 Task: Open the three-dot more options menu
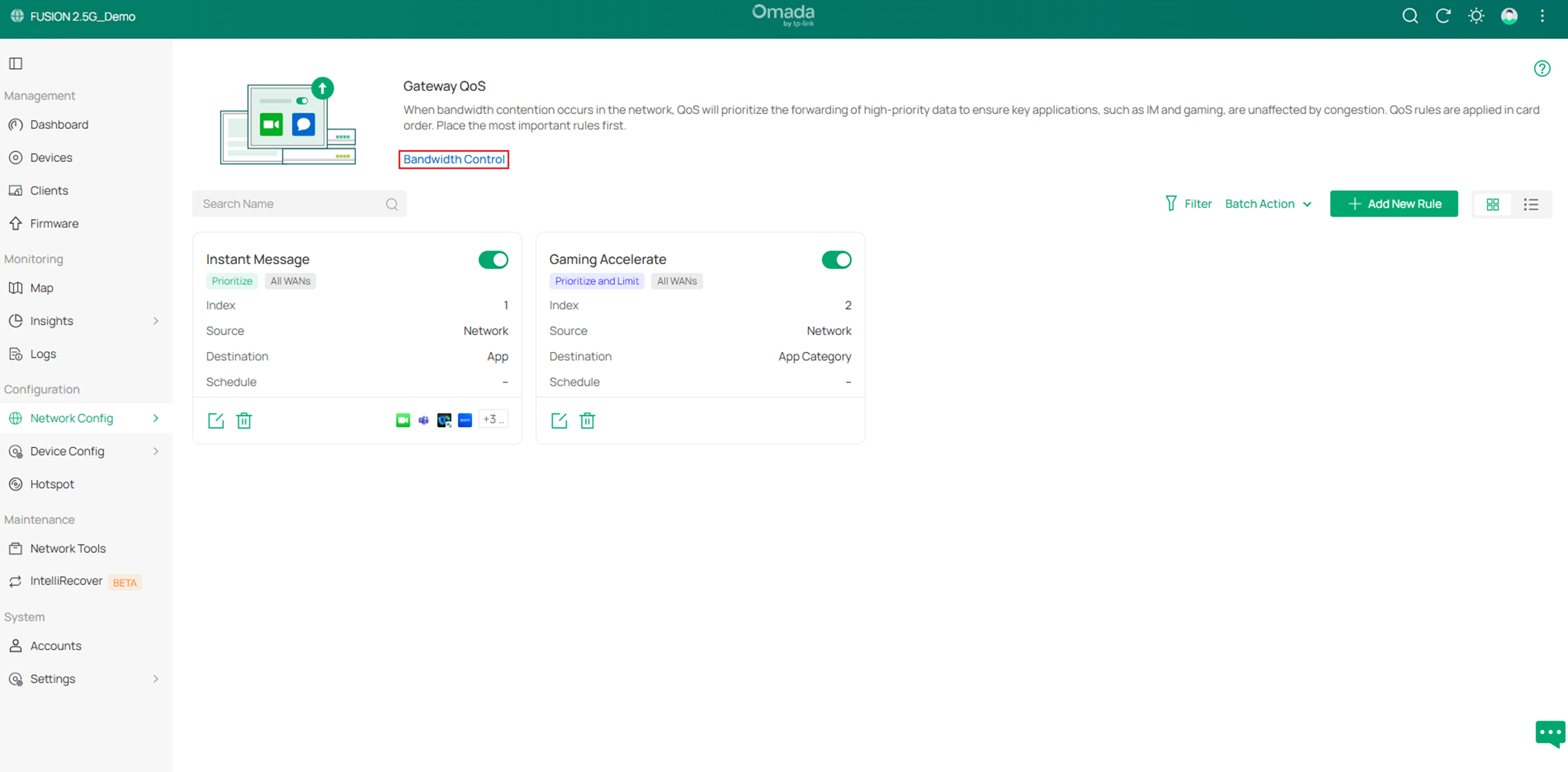(1543, 16)
